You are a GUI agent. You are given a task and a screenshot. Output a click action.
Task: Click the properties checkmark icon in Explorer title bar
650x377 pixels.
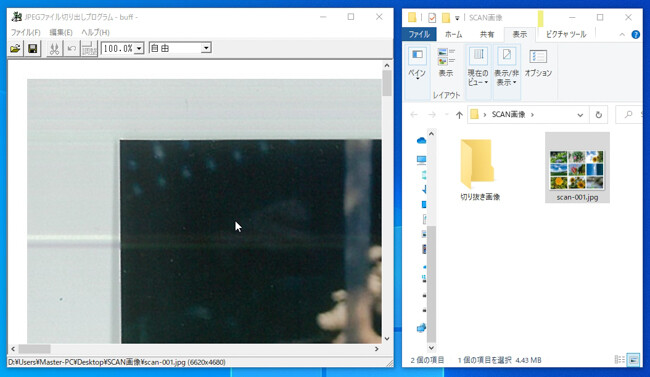pyautogui.click(x=432, y=17)
